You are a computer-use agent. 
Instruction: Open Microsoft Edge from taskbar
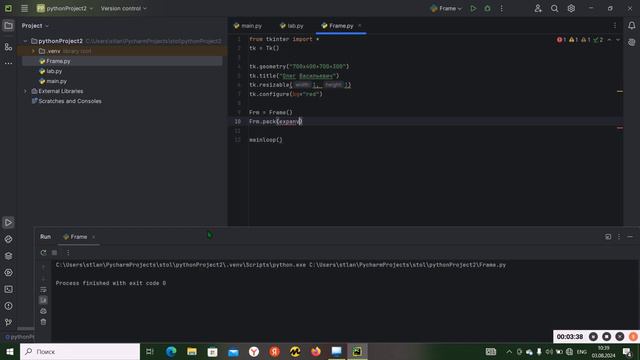pos(171,351)
